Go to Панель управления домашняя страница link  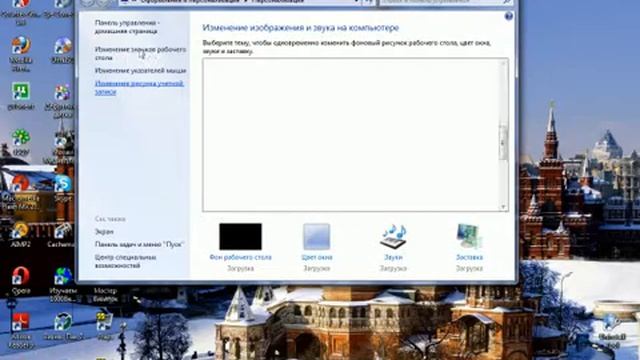(127, 27)
